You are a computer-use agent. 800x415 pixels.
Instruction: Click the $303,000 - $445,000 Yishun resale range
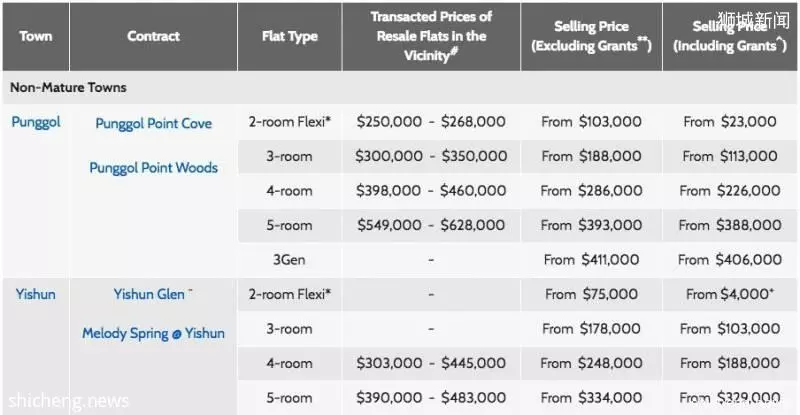(x=431, y=363)
